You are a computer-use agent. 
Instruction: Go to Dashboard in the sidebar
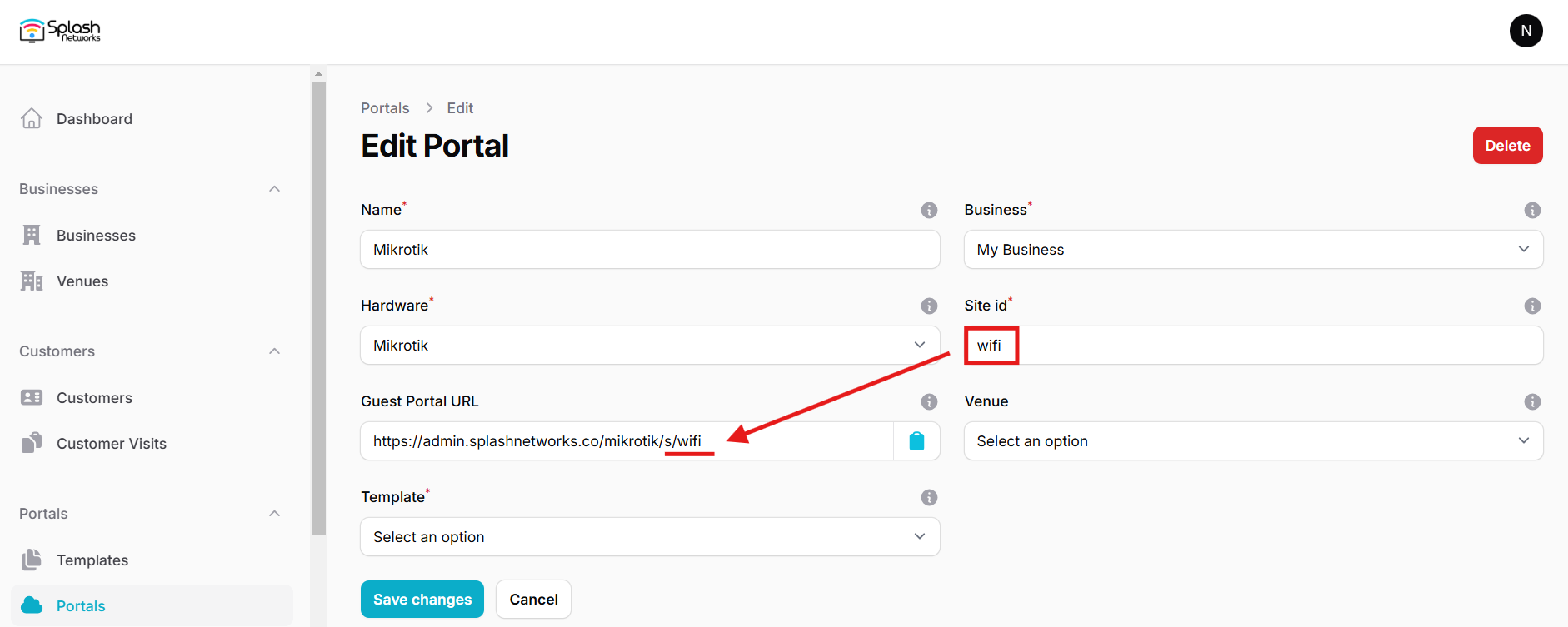152,118
